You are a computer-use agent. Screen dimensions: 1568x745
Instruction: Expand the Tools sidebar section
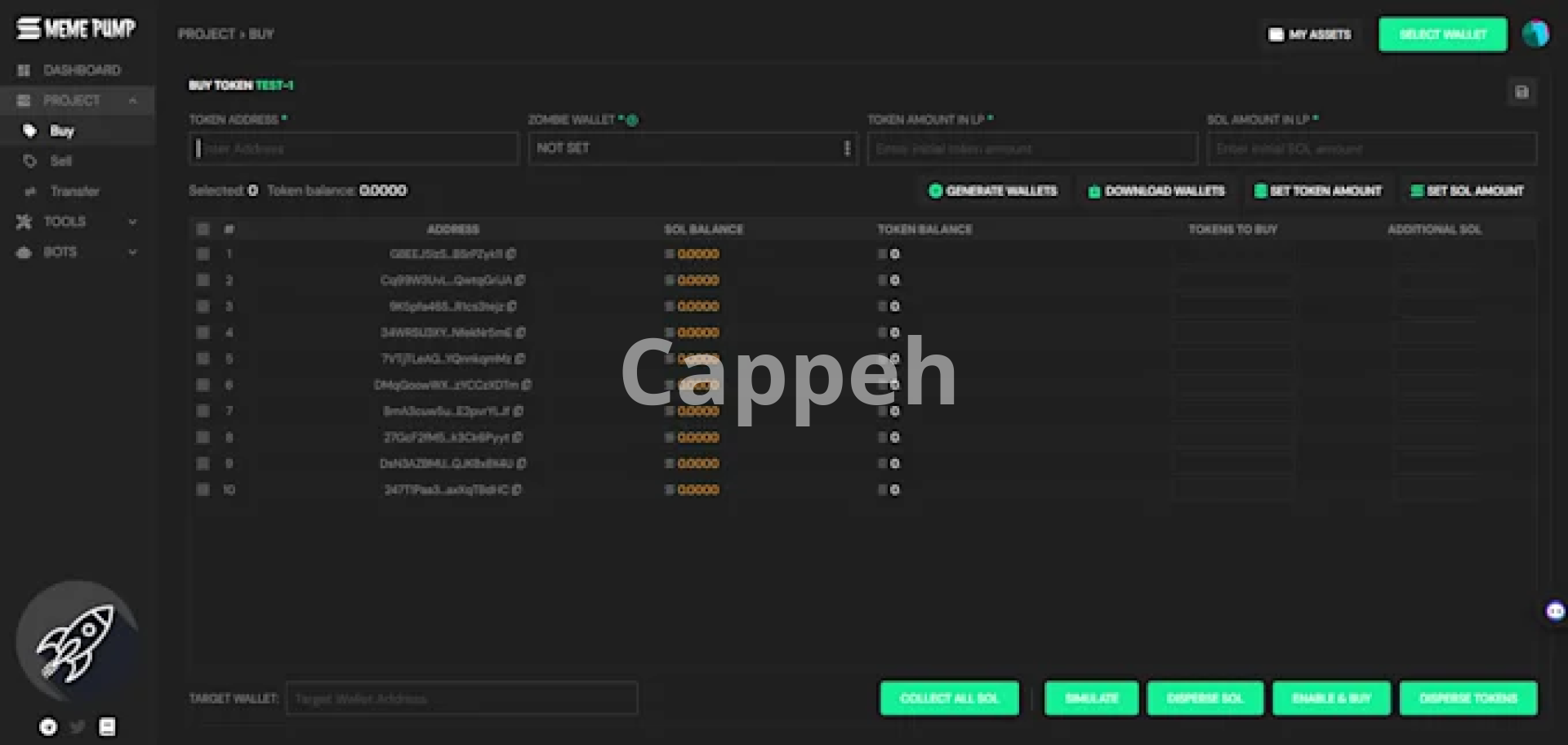pyautogui.click(x=78, y=221)
